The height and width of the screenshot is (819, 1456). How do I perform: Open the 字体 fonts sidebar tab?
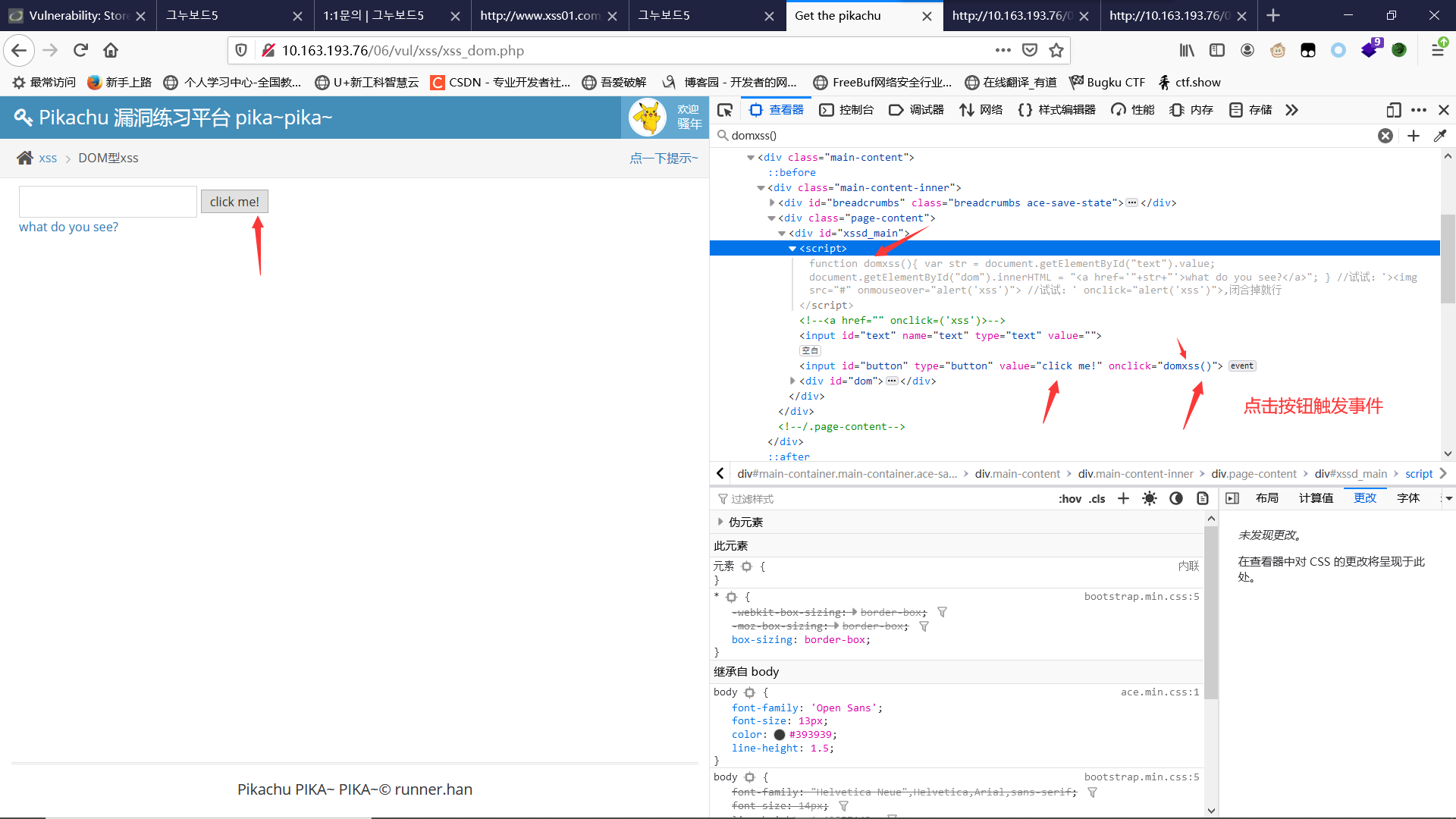[1408, 498]
